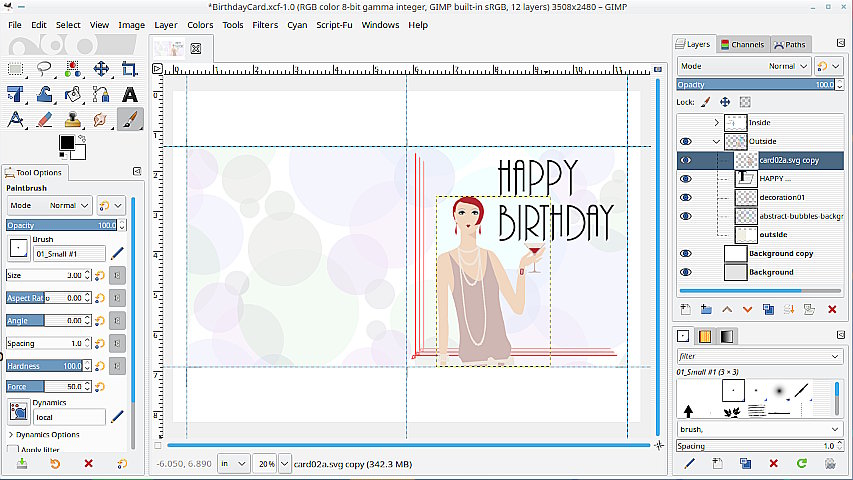Select the Crop tool
This screenshot has height=480, width=853.
(129, 69)
